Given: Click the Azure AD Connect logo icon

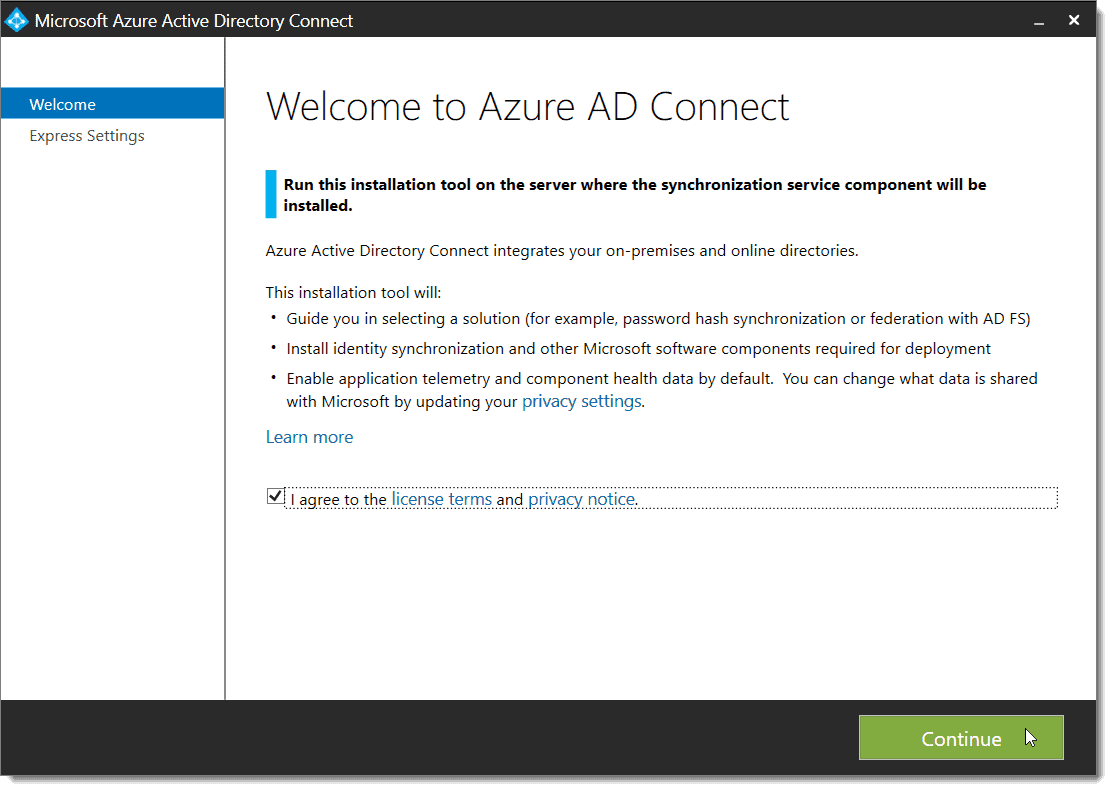Looking at the screenshot, I should click(x=16, y=20).
